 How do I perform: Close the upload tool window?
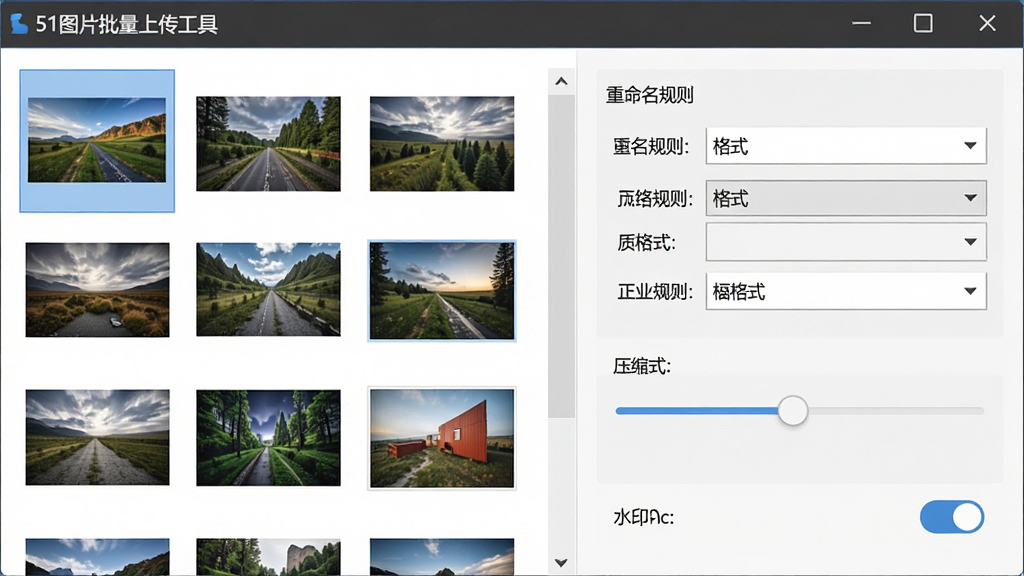[x=987, y=24]
